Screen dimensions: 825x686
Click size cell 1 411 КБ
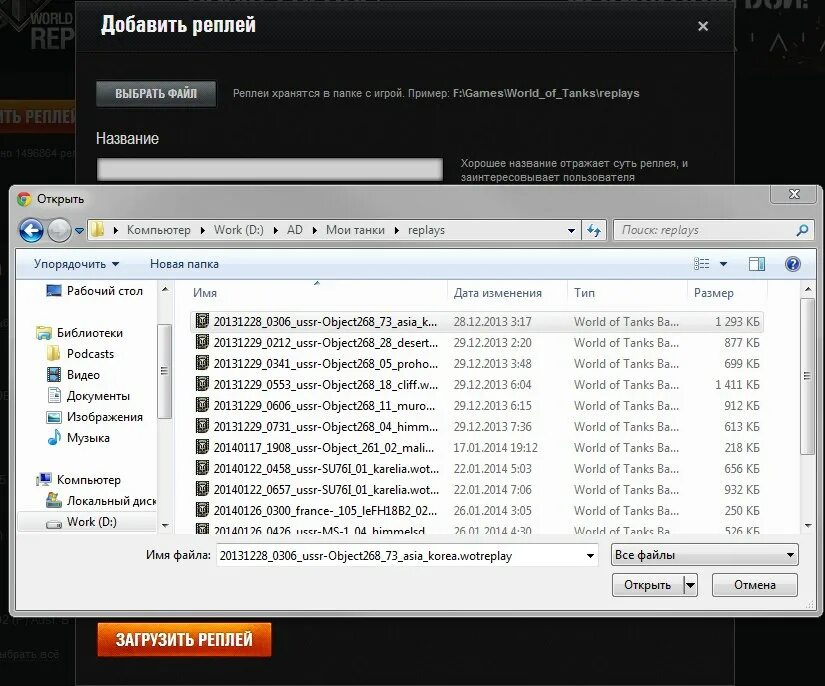point(737,385)
